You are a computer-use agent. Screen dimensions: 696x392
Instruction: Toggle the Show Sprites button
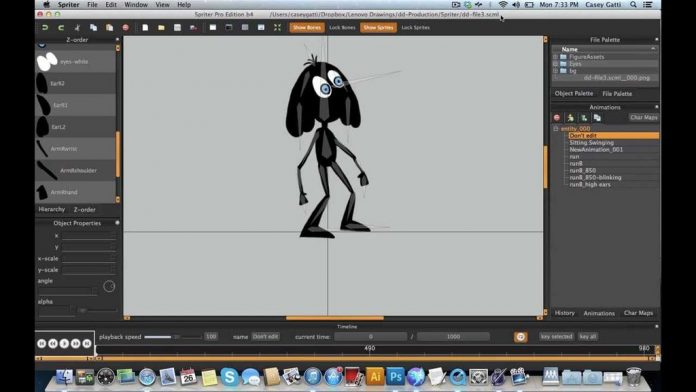(378, 28)
